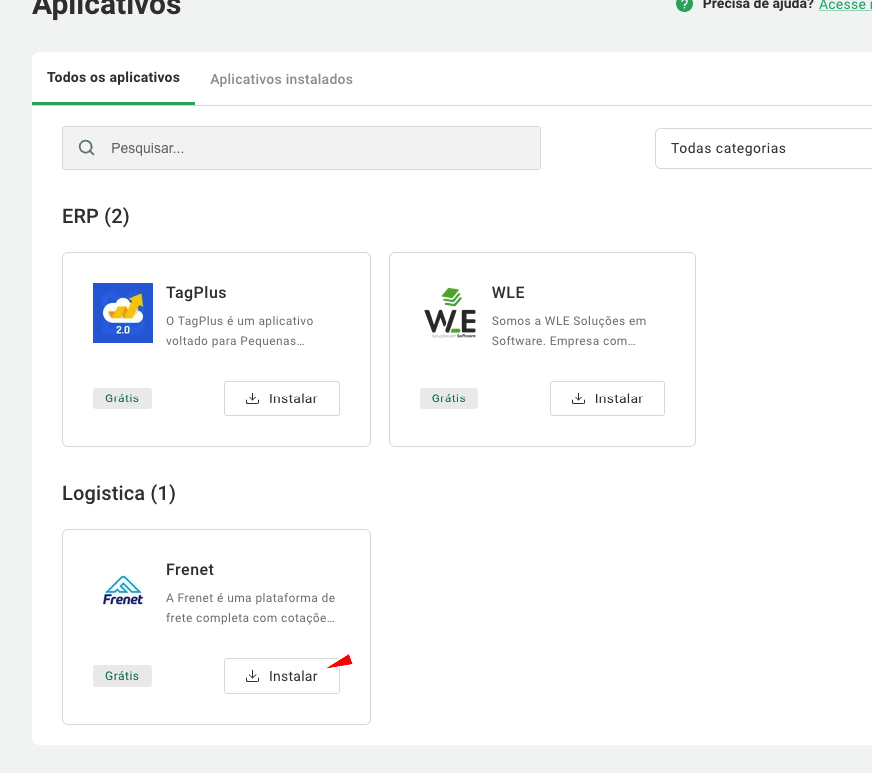
Task: Open the Aplicativos instalados tab
Action: click(281, 79)
